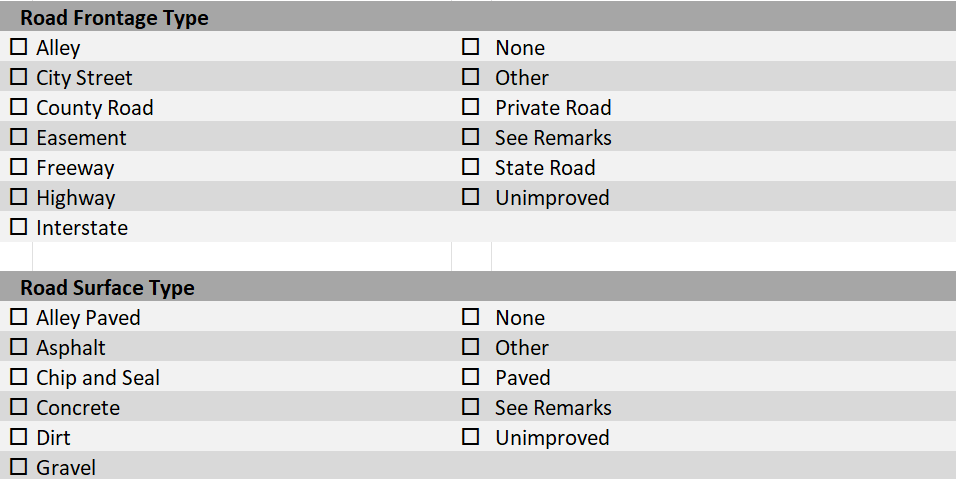Select the State Road checkbox
The width and height of the screenshot is (956, 479).
point(471,166)
